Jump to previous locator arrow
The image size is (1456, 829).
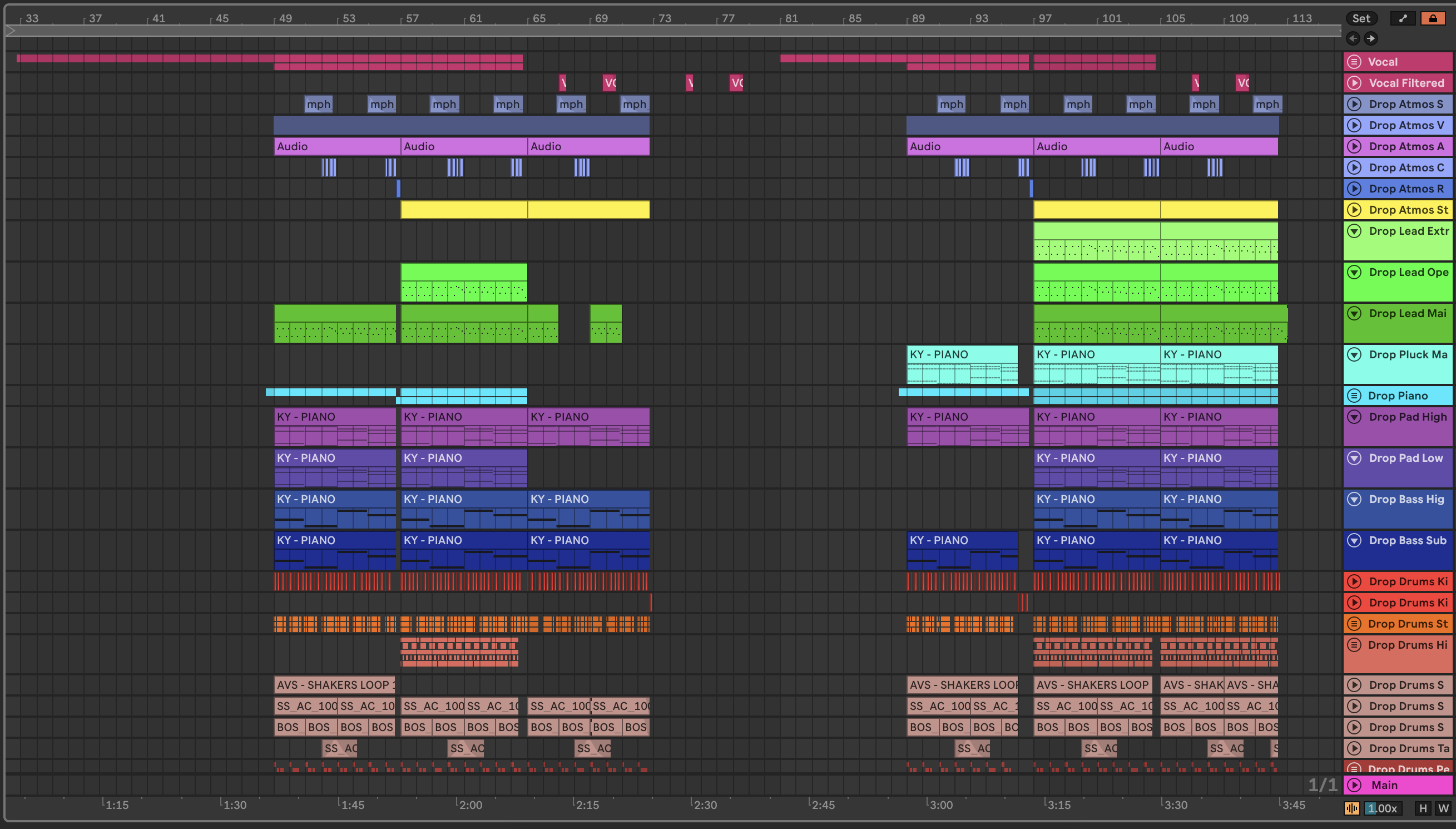tap(1353, 39)
